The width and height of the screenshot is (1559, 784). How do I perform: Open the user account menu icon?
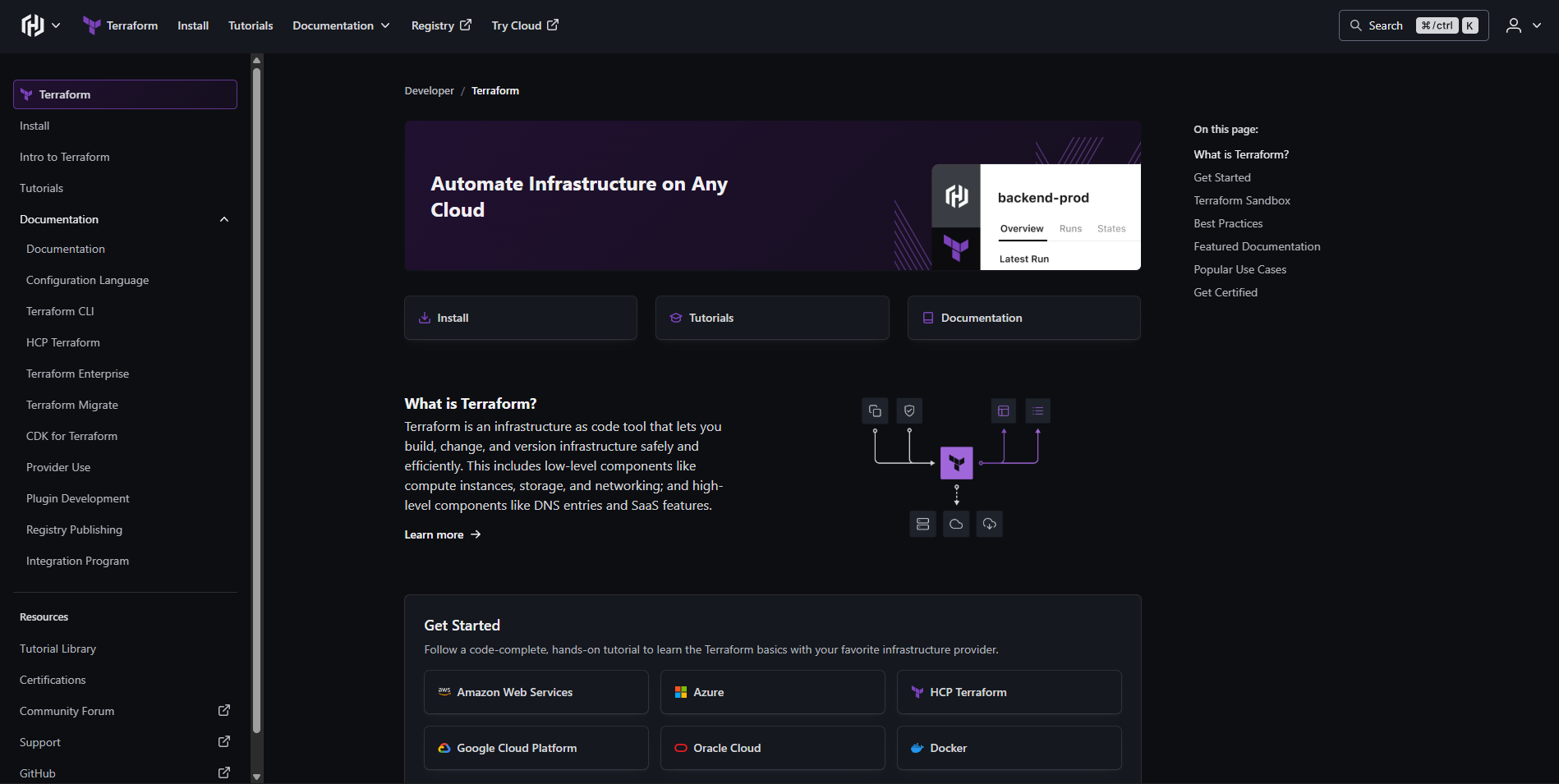(1513, 25)
